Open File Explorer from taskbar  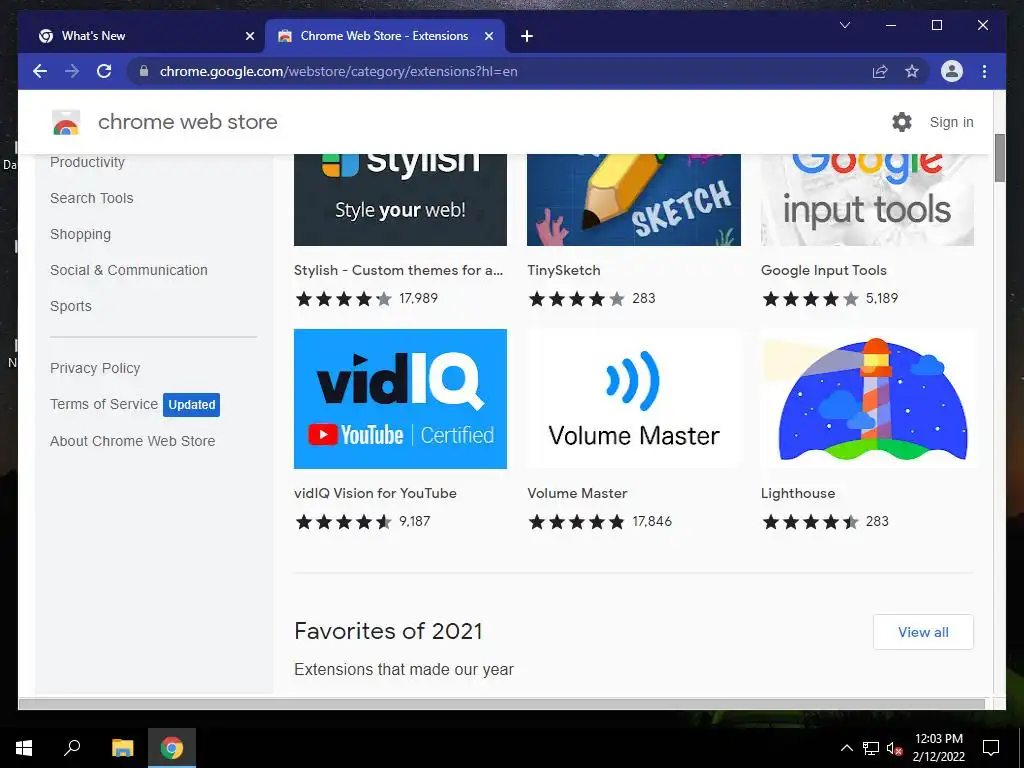tap(122, 748)
